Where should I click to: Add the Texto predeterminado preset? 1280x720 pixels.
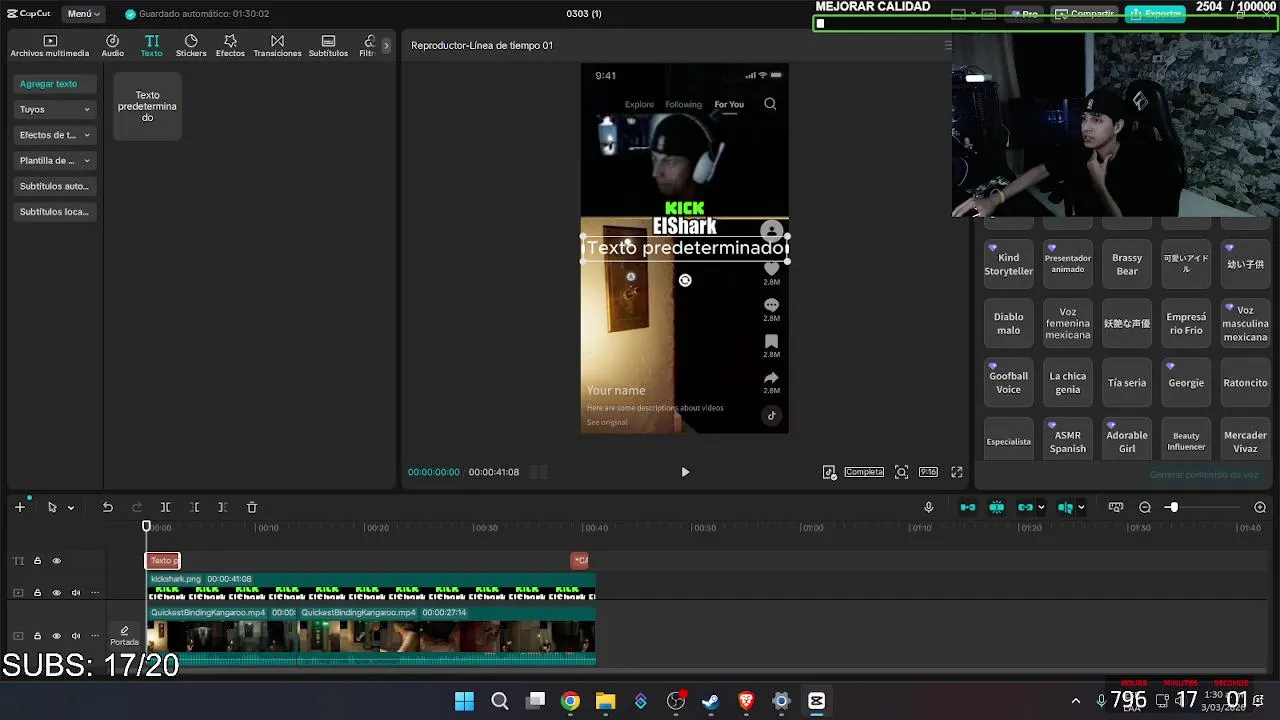point(147,106)
